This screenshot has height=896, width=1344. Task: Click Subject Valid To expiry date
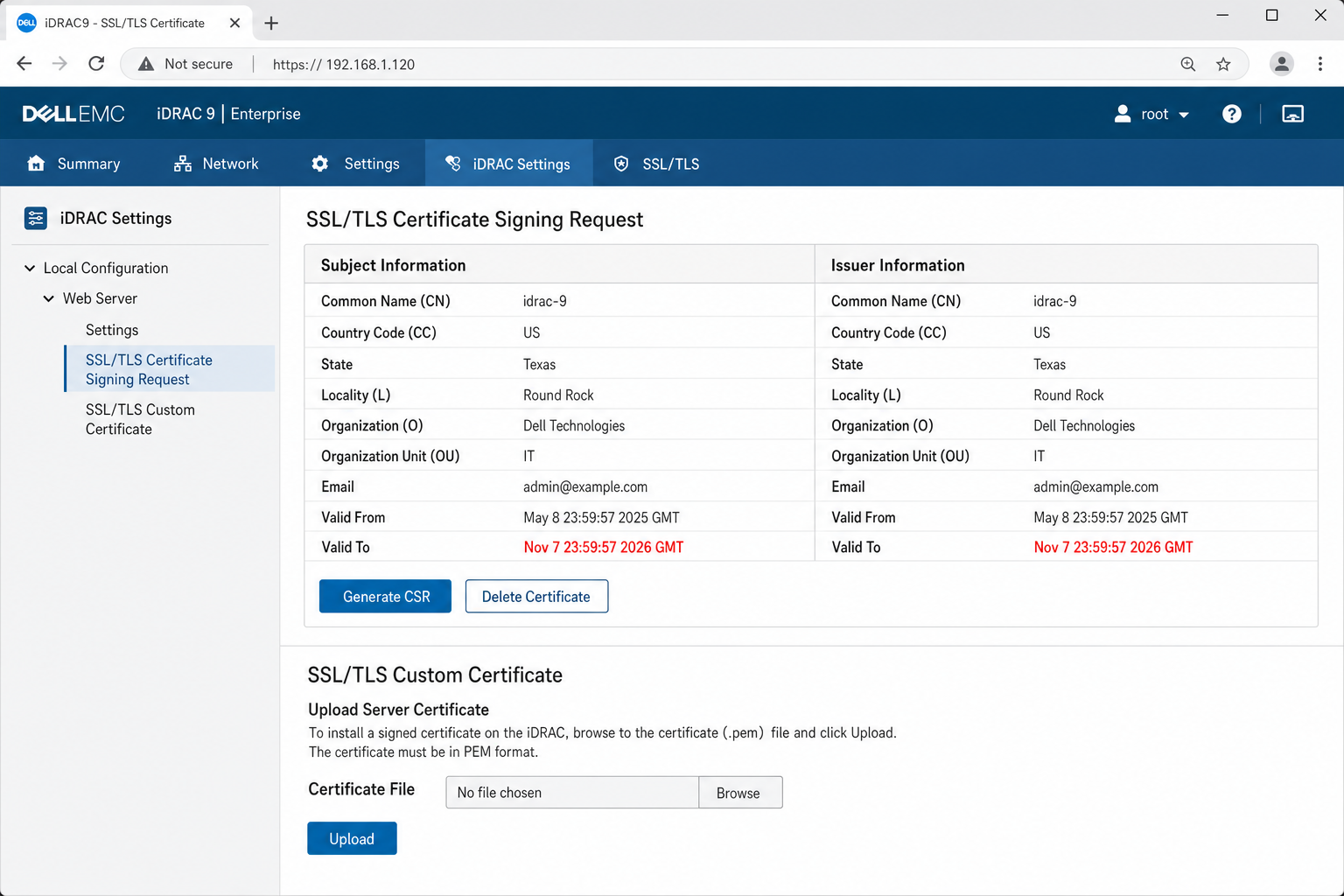coord(604,547)
